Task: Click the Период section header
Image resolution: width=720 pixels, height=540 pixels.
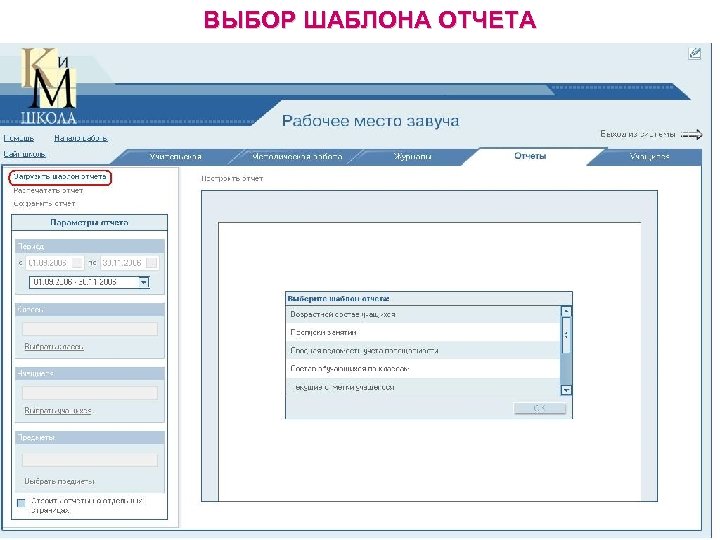Action: coord(90,247)
